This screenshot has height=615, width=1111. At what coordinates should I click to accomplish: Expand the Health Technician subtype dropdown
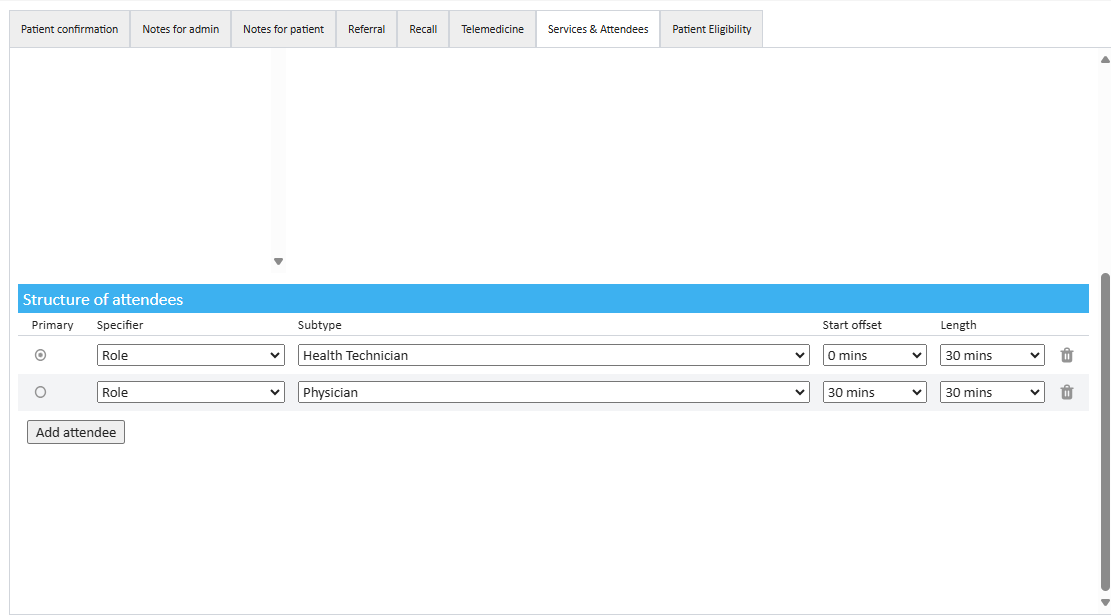click(x=553, y=355)
